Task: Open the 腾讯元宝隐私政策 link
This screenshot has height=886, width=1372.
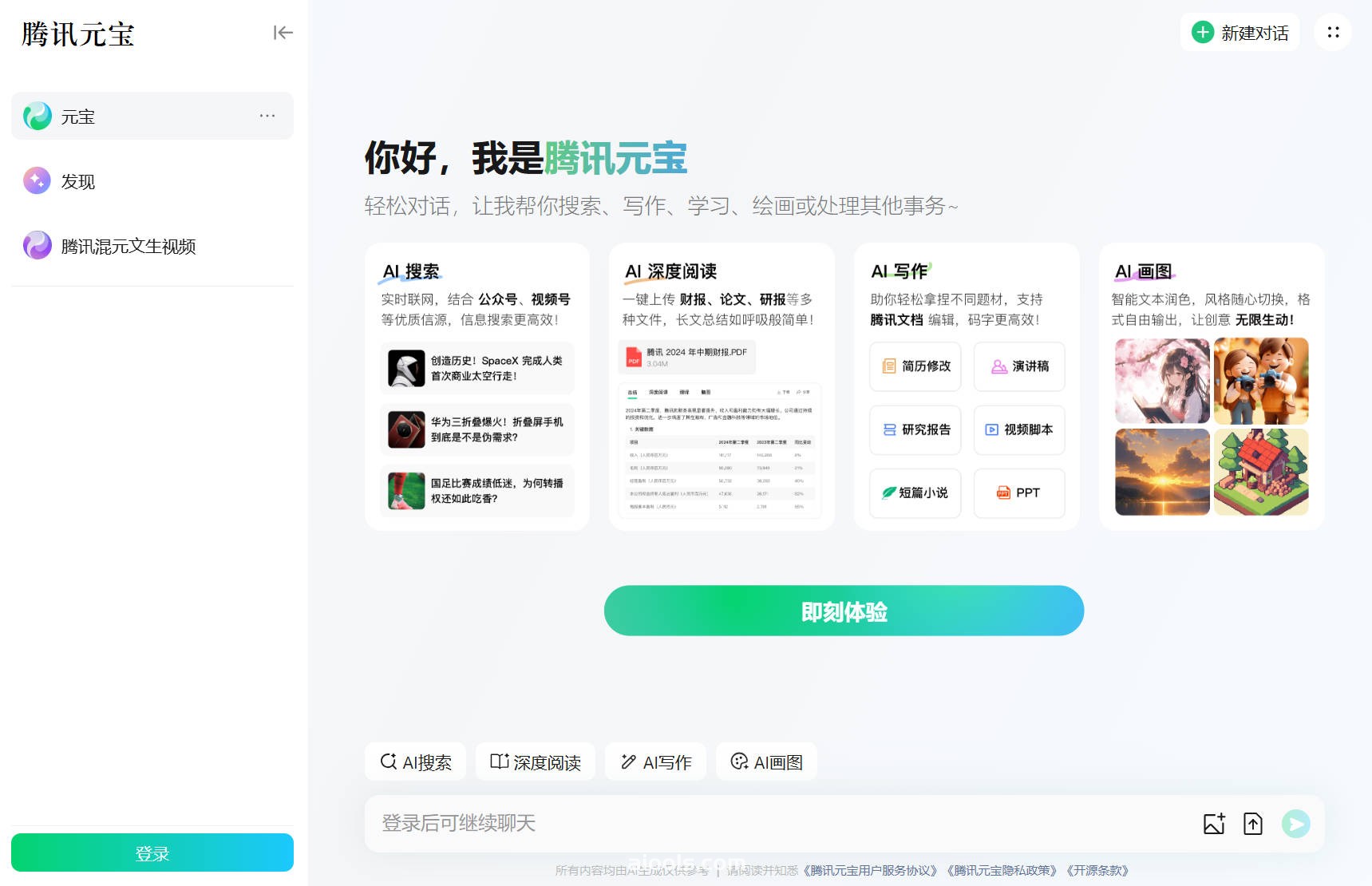Action: point(1002,871)
